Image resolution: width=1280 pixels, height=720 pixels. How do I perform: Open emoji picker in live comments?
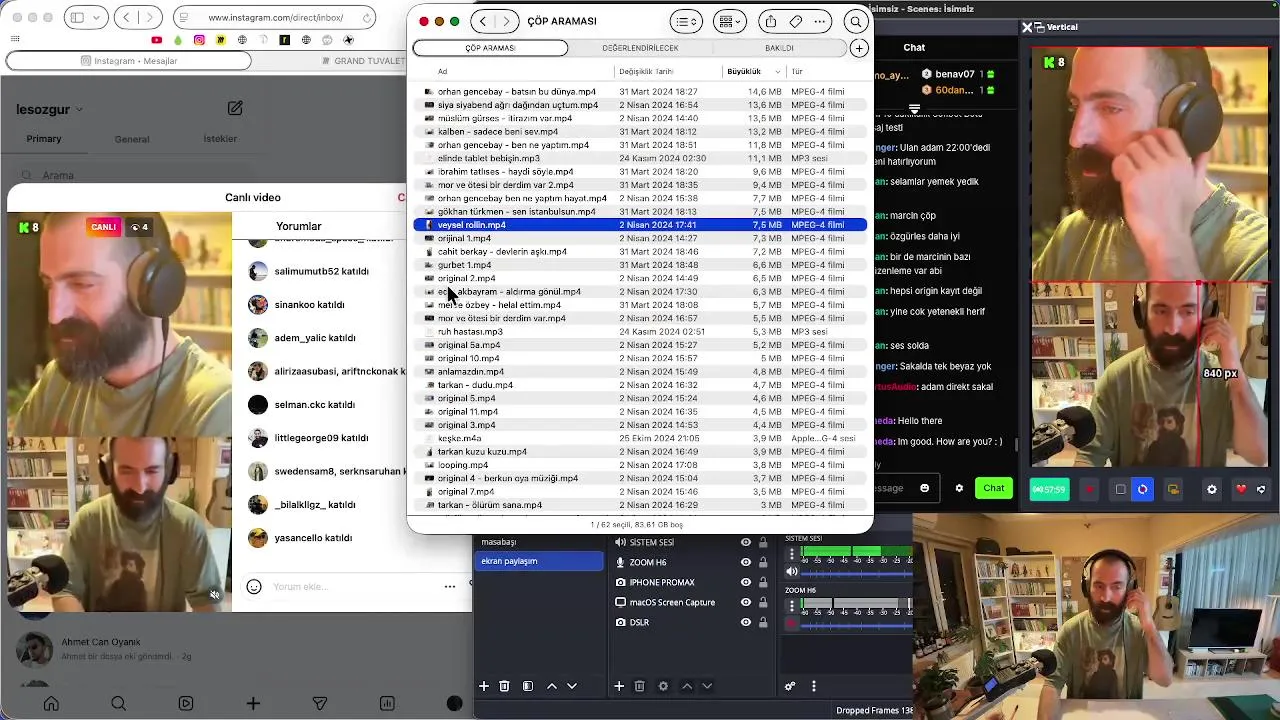(x=254, y=587)
